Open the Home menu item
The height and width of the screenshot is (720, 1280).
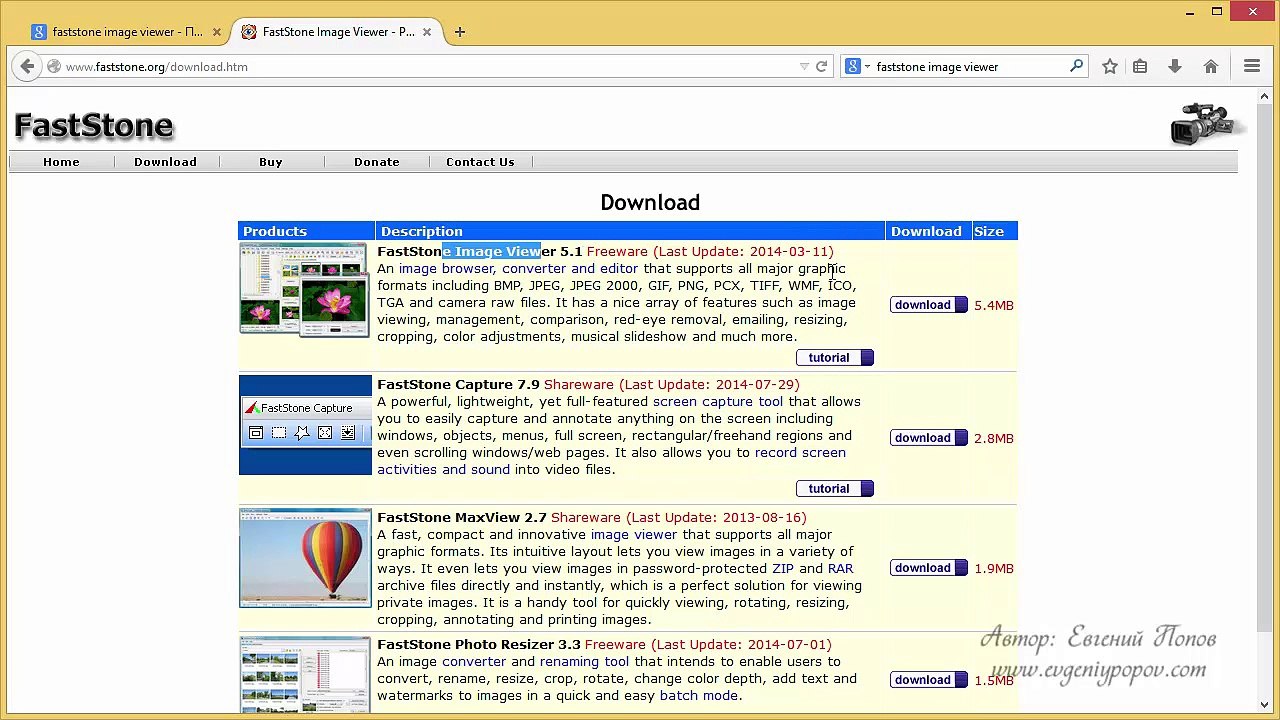coord(61,162)
